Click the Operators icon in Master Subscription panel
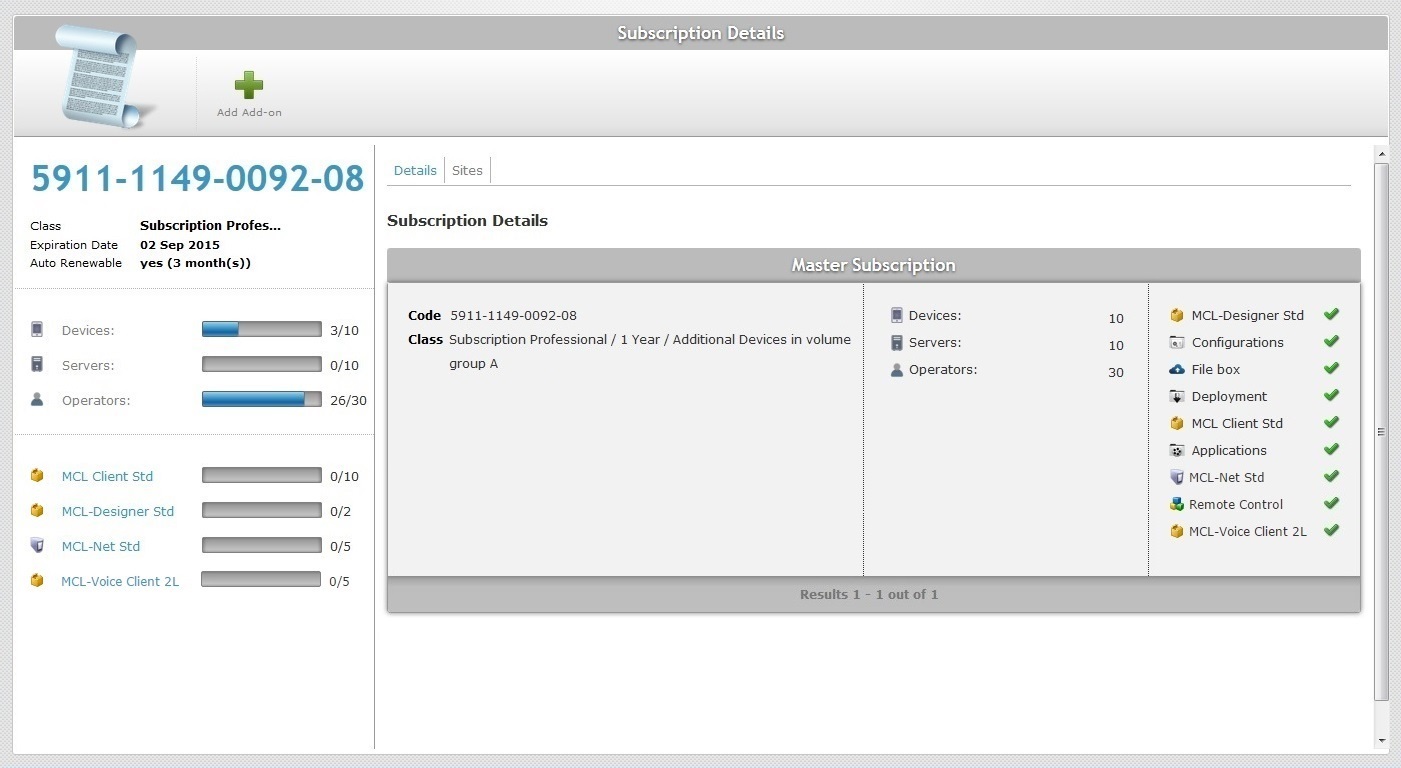 coord(897,369)
